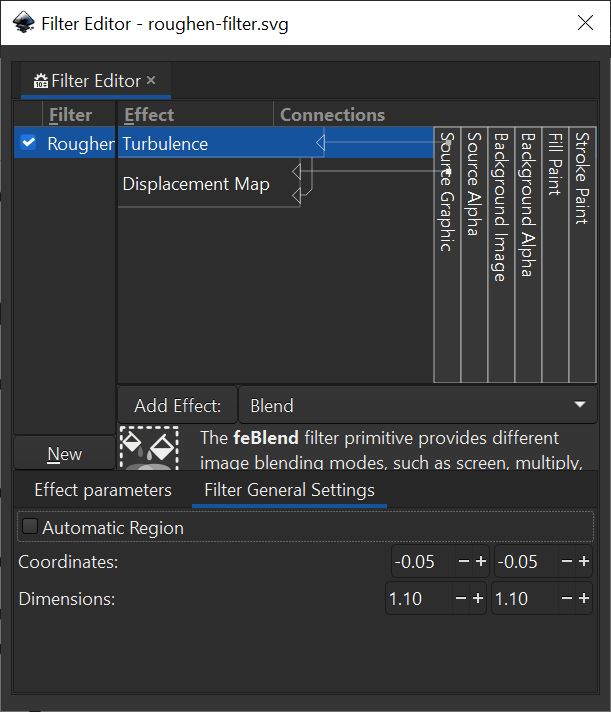Increase the Dimensions width with plus
Image resolution: width=611 pixels, height=712 pixels.
tap(478, 599)
